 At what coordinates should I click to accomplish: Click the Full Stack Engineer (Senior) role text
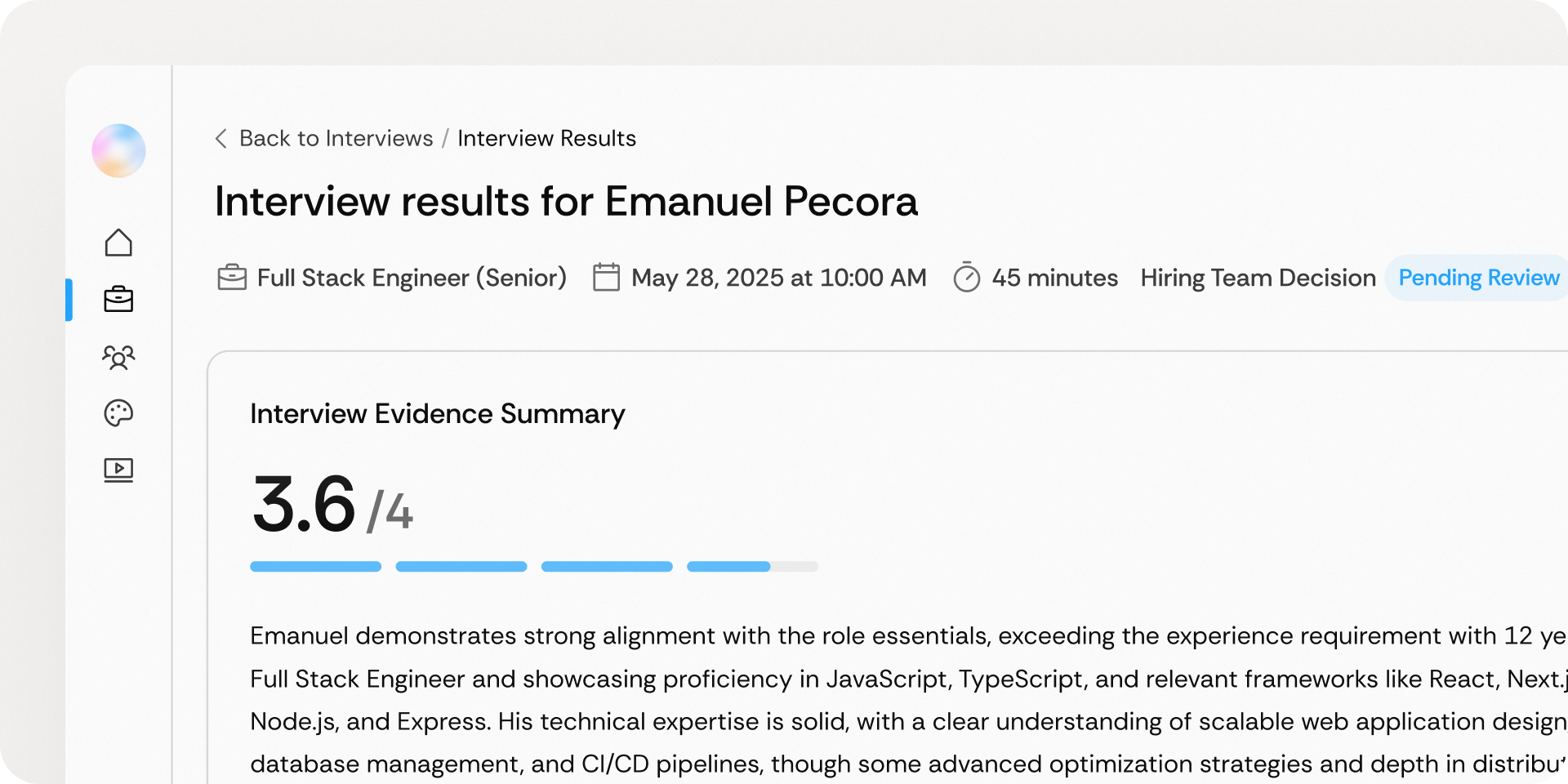(412, 278)
